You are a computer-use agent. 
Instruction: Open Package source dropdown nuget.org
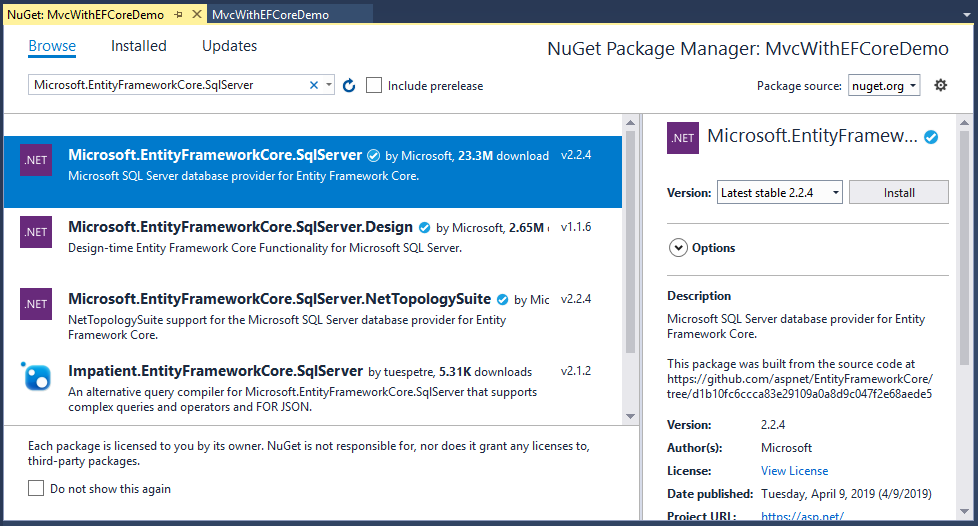pyautogui.click(x=884, y=85)
